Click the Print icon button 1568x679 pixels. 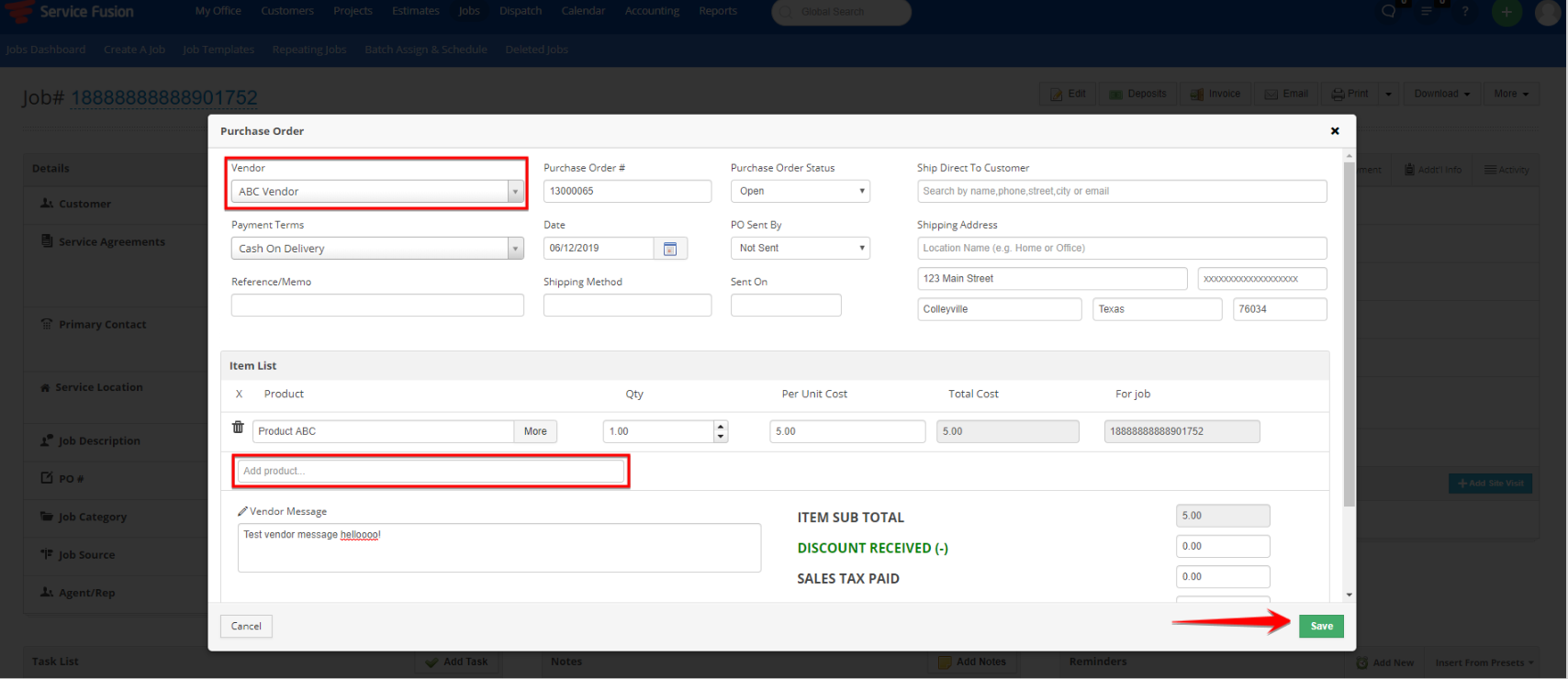point(1350,94)
